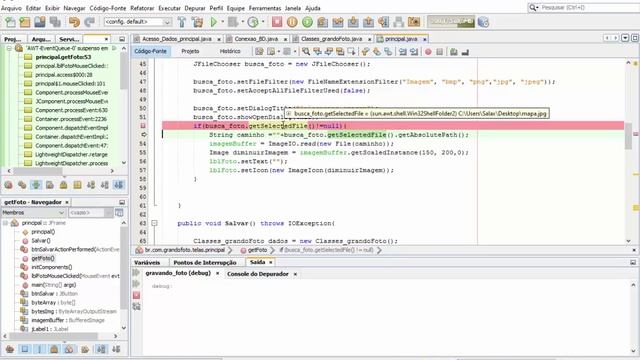Click the green Continue debugger icon
The width and height of the screenshot is (640, 360).
[x=307, y=22]
